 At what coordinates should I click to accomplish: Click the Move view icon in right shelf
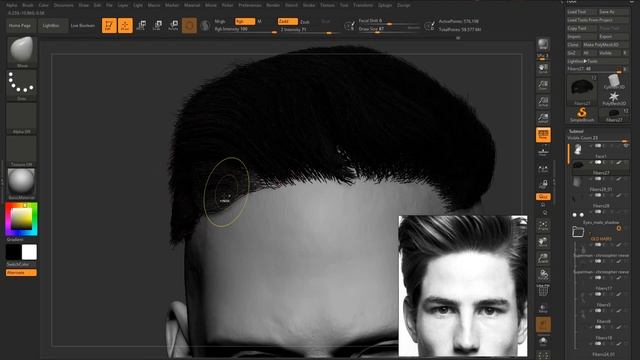[543, 242]
